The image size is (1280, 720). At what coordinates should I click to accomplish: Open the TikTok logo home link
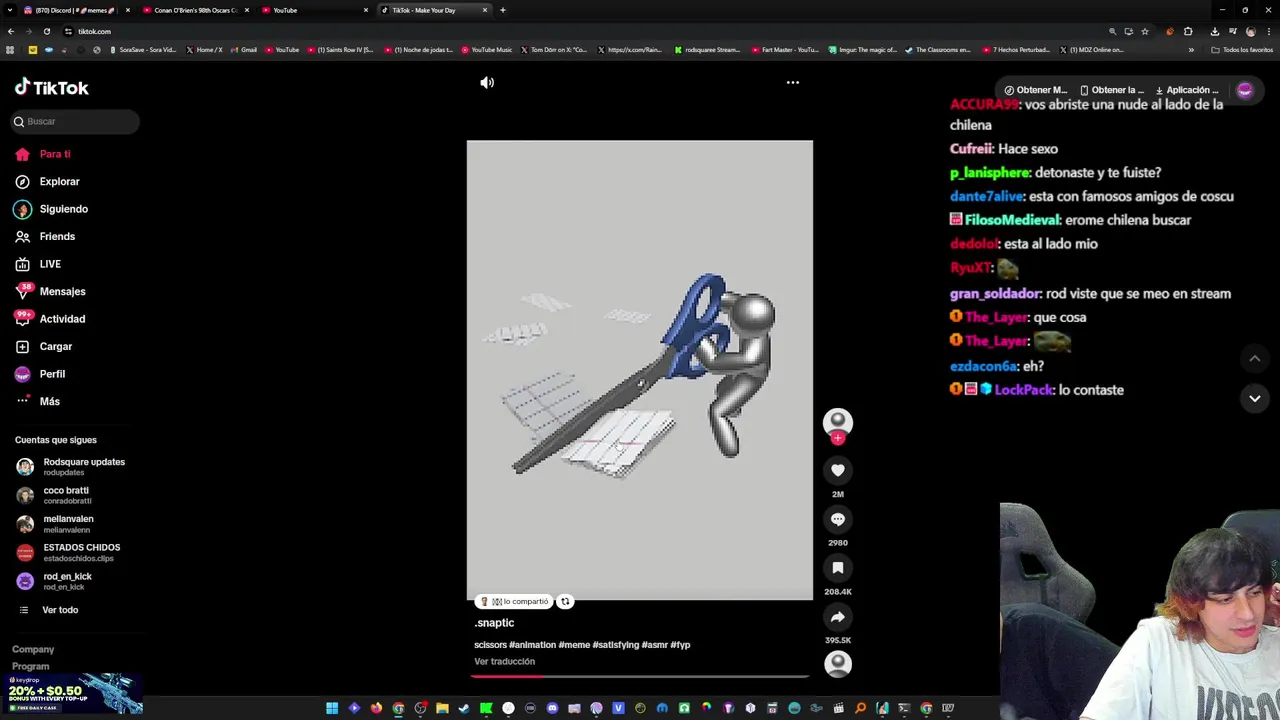(51, 87)
